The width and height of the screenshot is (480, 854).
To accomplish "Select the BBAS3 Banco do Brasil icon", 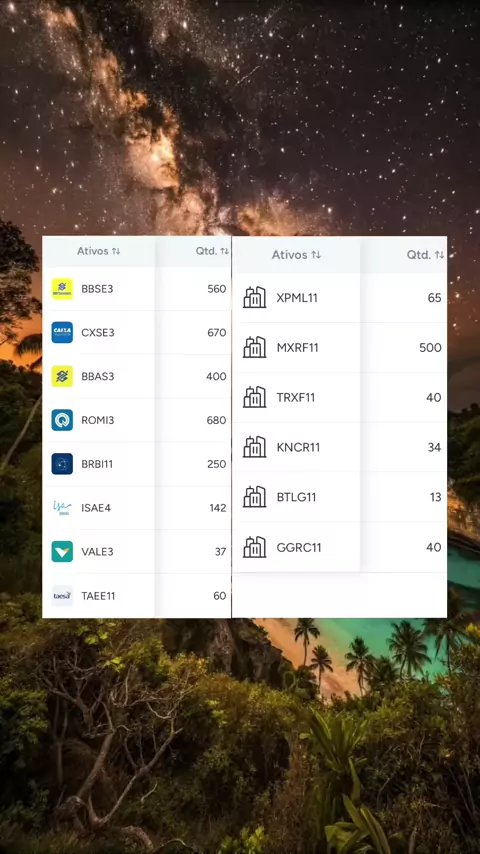I will click(62, 376).
